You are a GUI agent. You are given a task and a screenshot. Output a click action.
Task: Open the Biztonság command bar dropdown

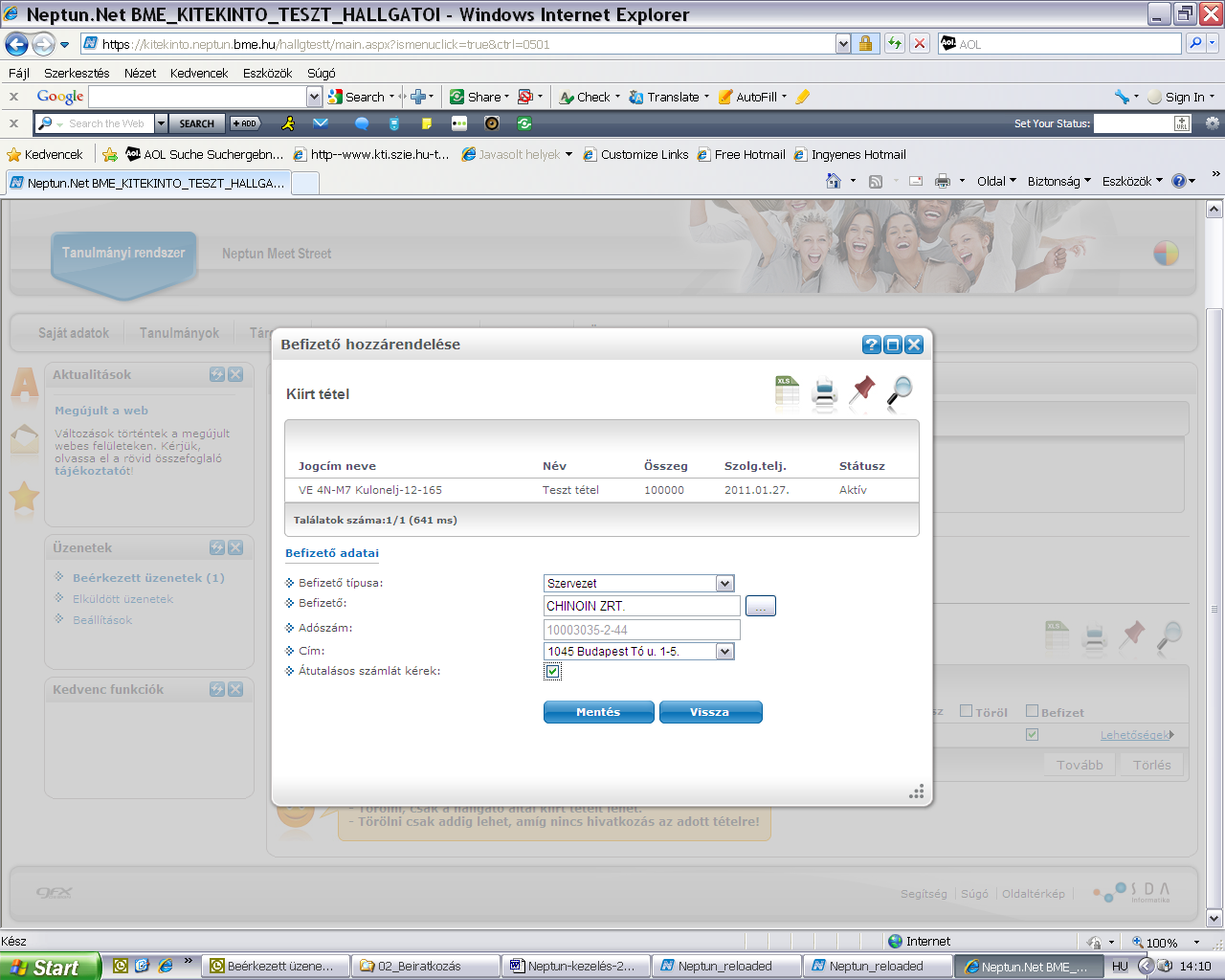1059,181
